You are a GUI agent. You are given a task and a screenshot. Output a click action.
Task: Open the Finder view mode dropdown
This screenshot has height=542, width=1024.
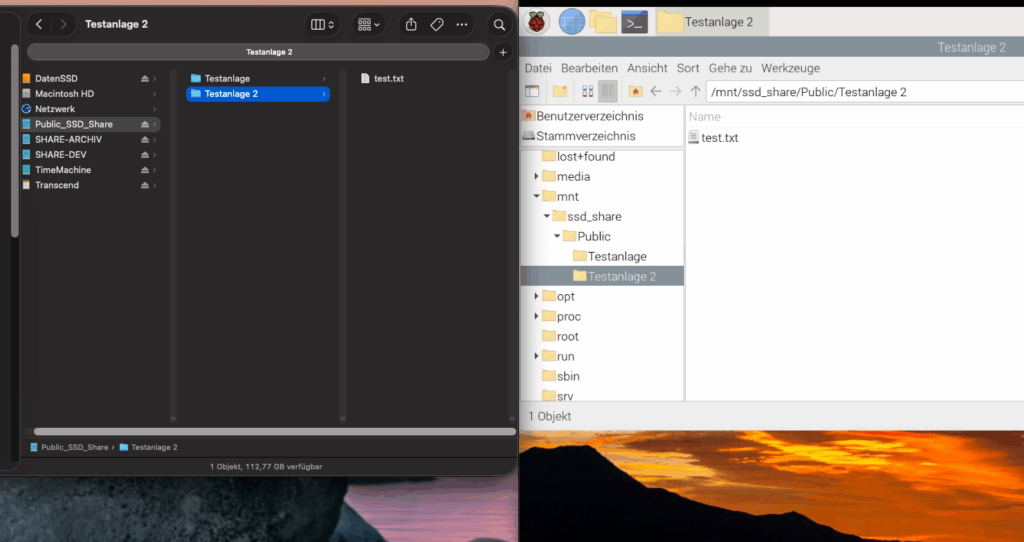click(x=323, y=24)
